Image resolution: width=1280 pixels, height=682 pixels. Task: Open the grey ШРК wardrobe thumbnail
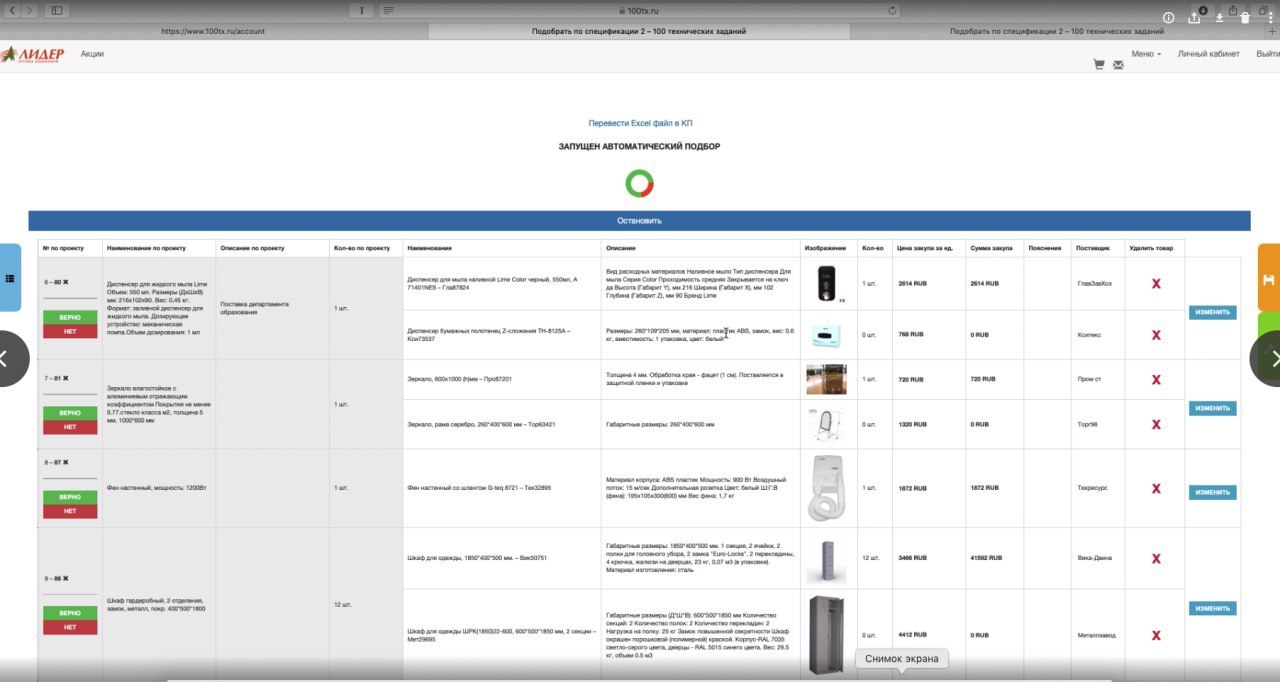[x=826, y=635]
